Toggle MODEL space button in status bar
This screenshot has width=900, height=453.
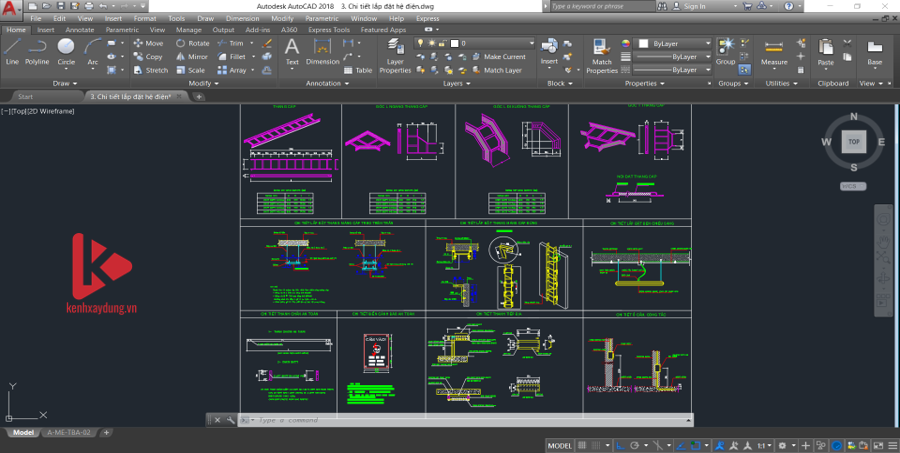pos(560,445)
